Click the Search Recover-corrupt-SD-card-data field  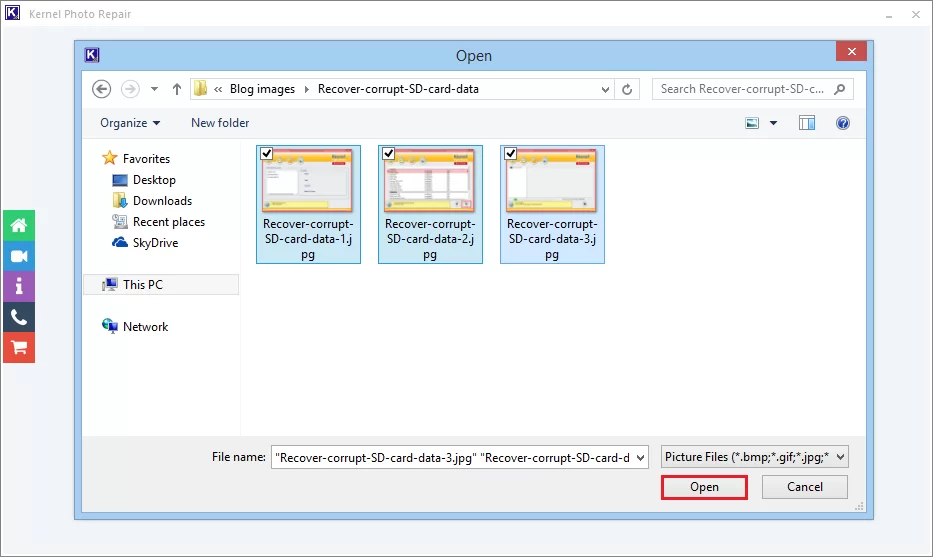pyautogui.click(x=745, y=89)
